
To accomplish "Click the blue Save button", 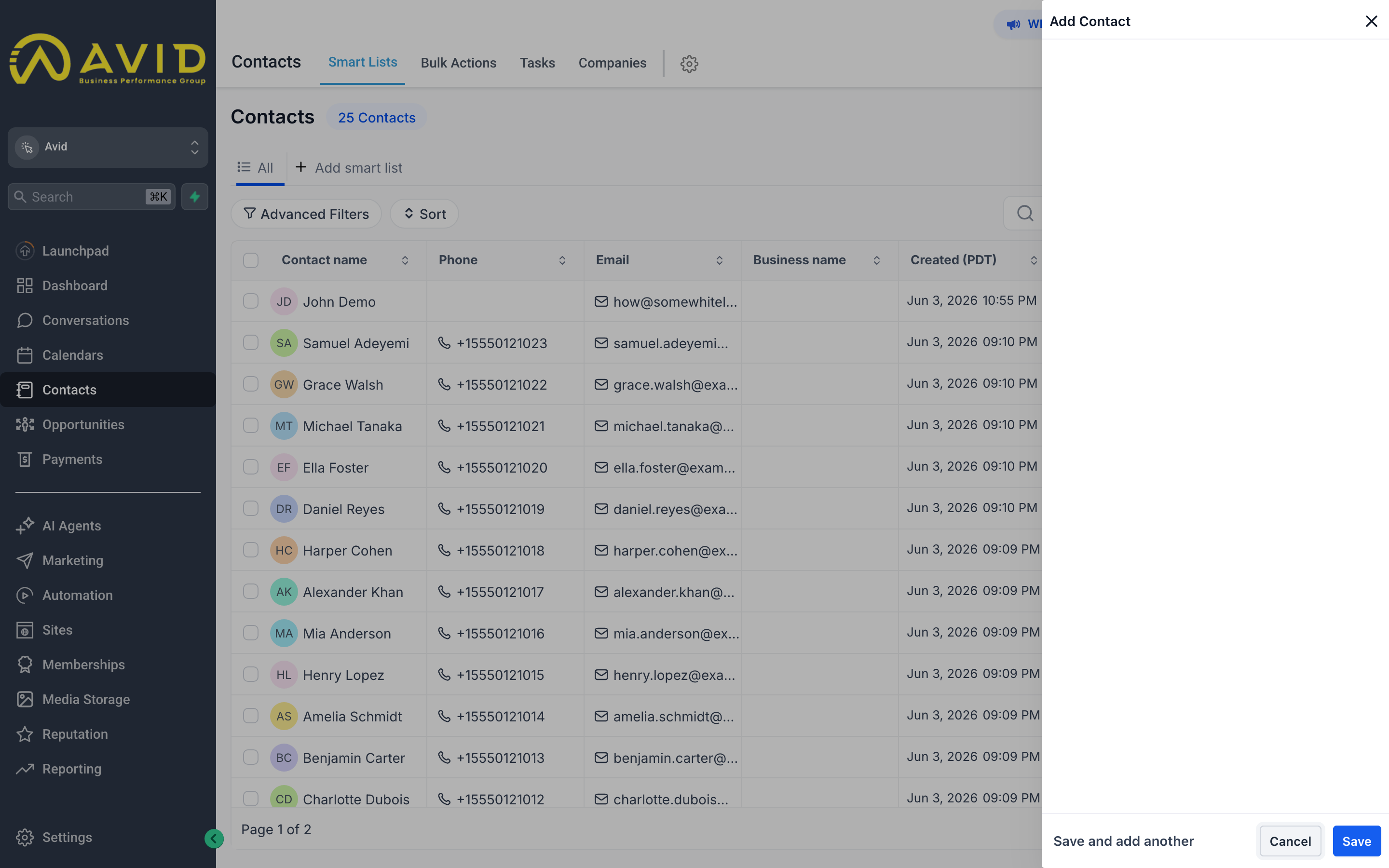I will (1357, 841).
